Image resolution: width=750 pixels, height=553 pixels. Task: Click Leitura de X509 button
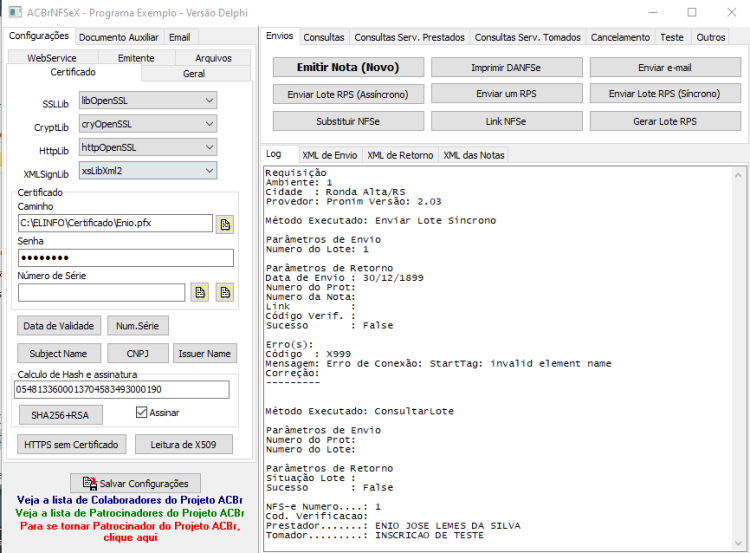coord(184,444)
